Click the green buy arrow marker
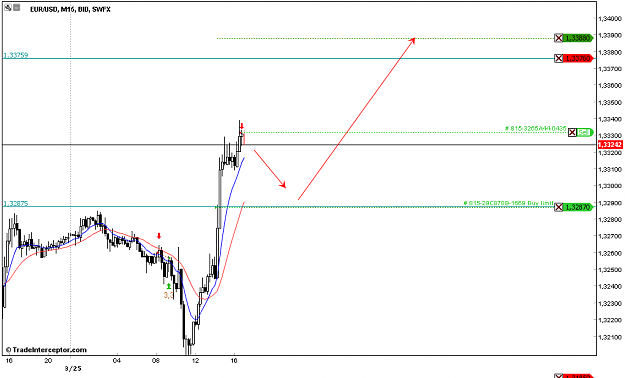The height and width of the screenshot is (378, 625). pos(169,286)
